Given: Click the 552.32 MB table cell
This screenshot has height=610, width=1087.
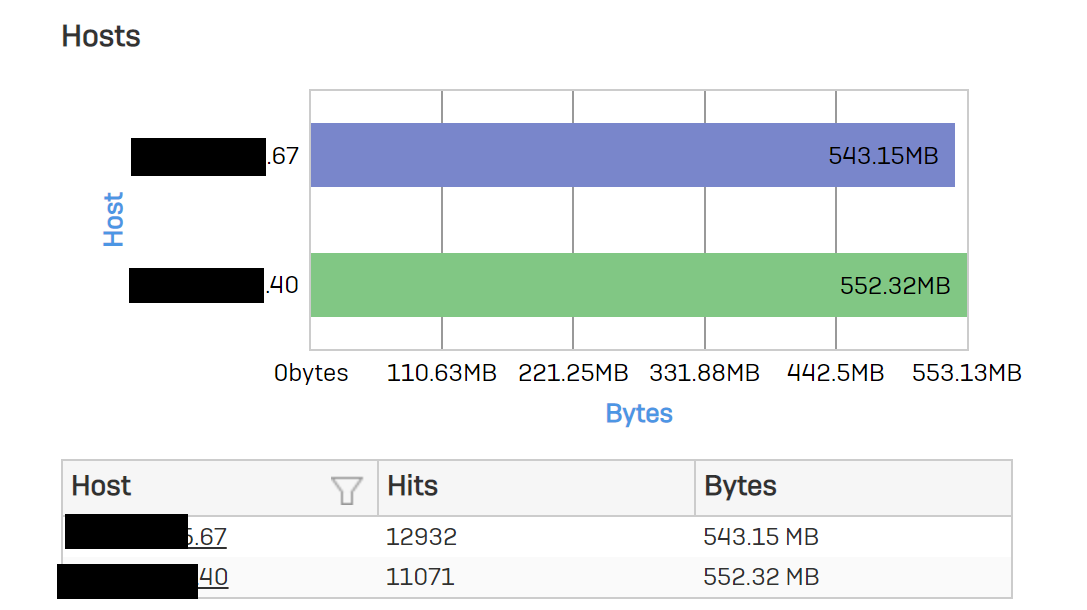Looking at the screenshot, I should point(760,577).
